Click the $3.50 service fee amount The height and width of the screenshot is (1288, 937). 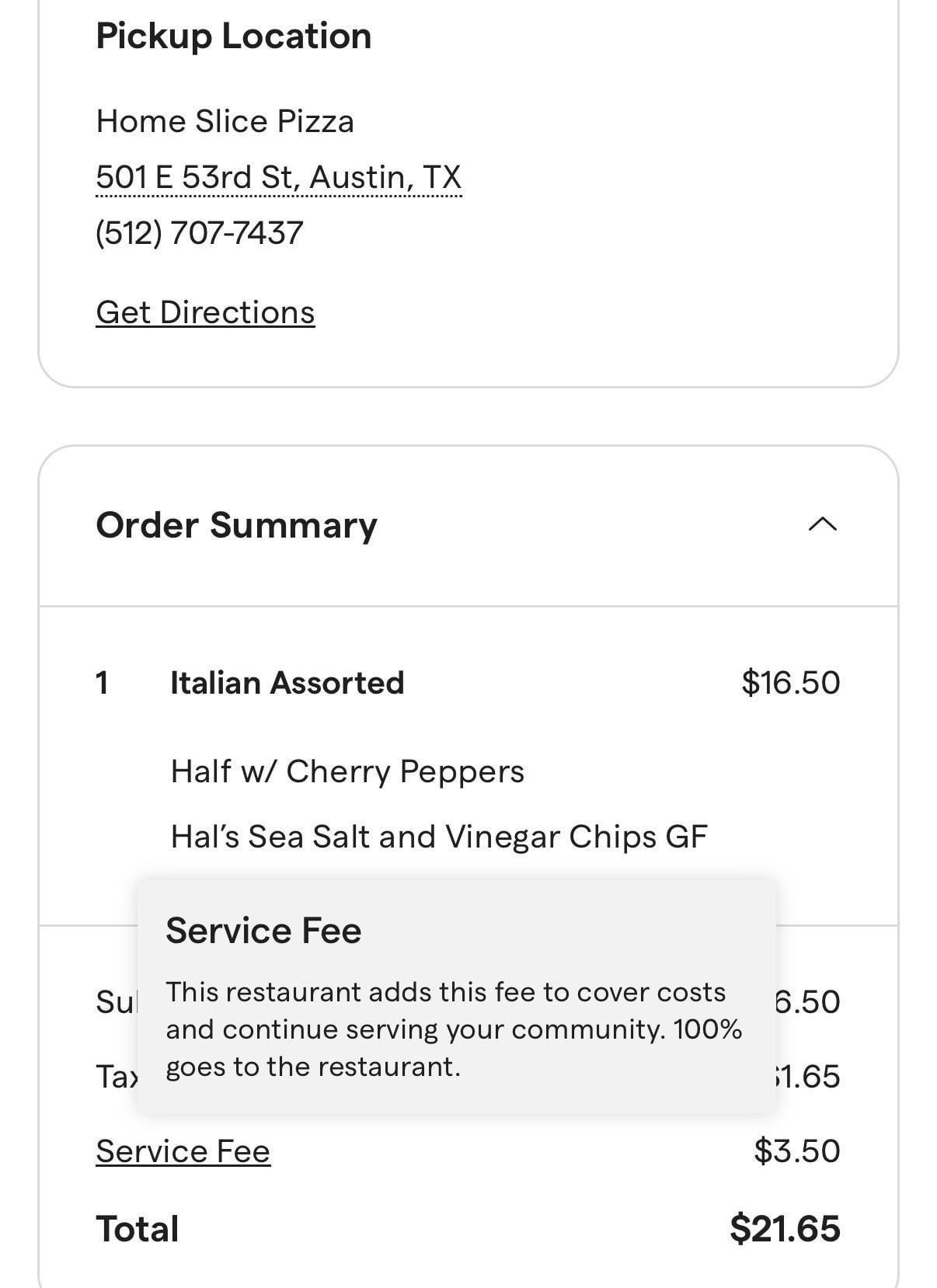tap(796, 1151)
